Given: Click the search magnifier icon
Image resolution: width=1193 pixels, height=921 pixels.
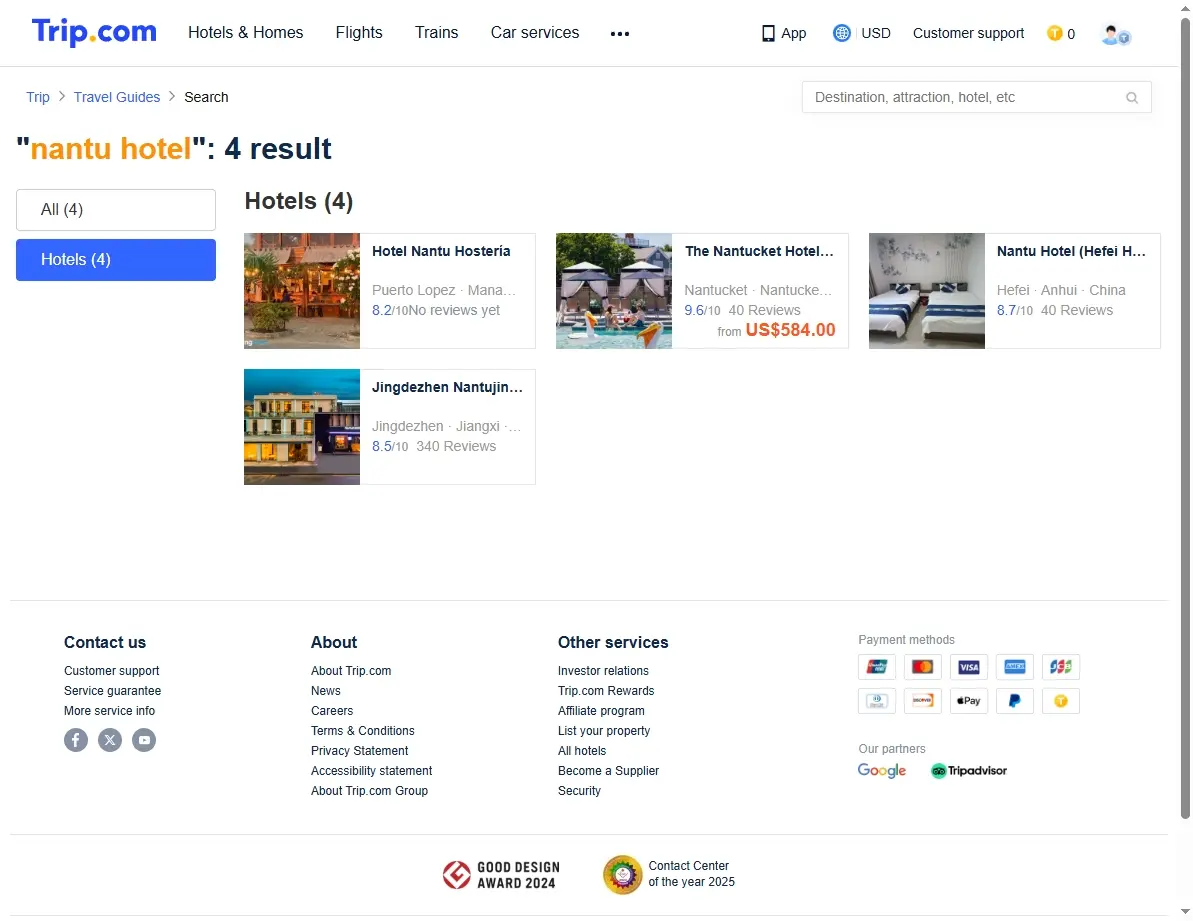Looking at the screenshot, I should pos(1132,97).
